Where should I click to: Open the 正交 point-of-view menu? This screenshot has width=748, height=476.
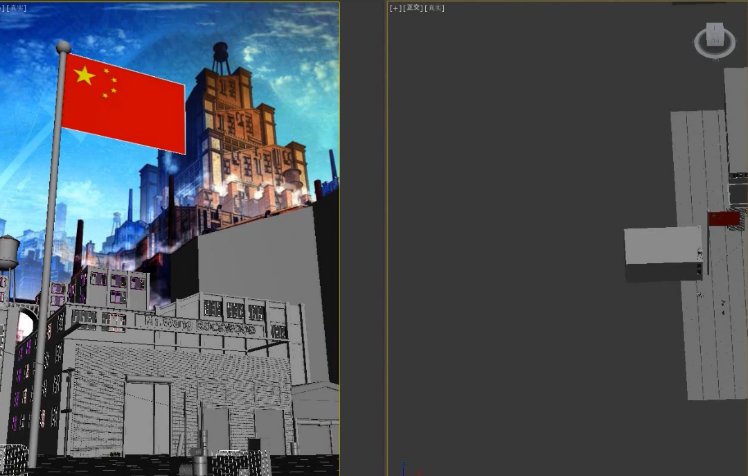click(413, 8)
